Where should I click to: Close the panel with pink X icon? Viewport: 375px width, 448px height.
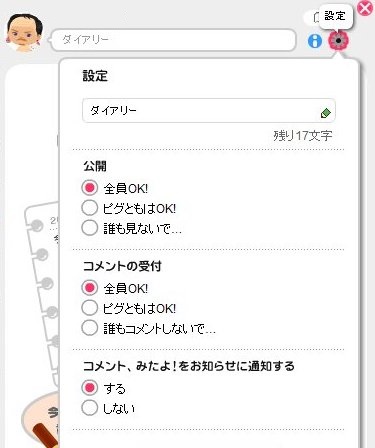(365, 7)
